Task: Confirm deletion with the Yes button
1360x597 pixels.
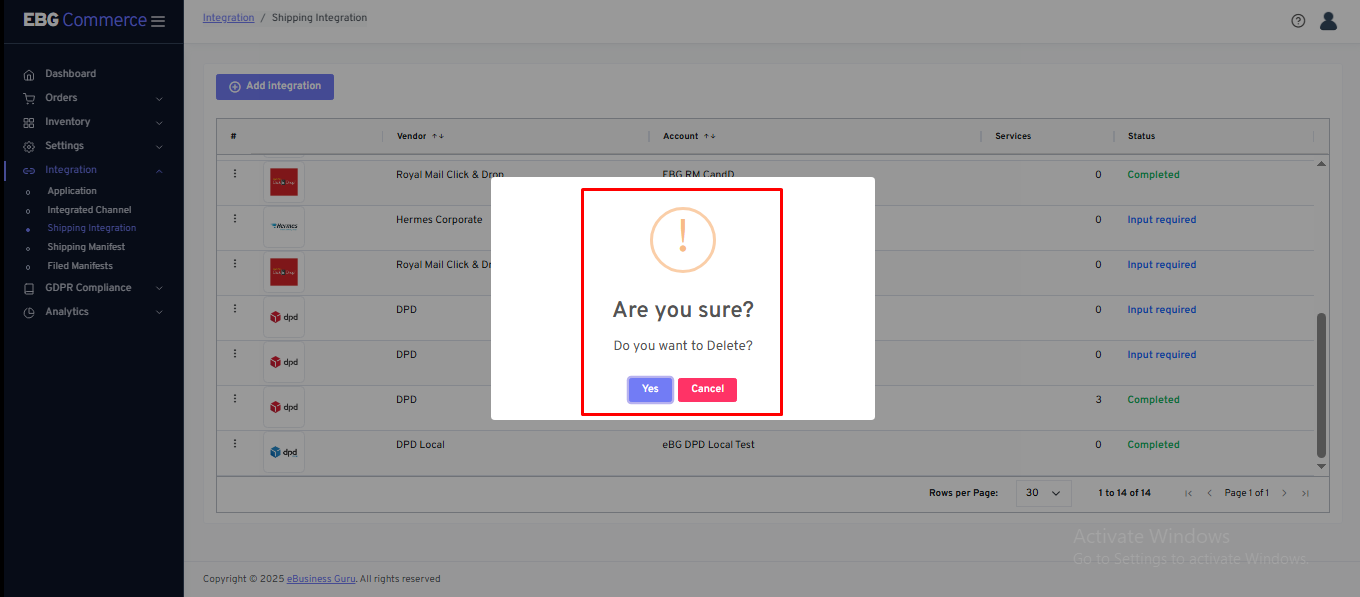Action: (650, 389)
